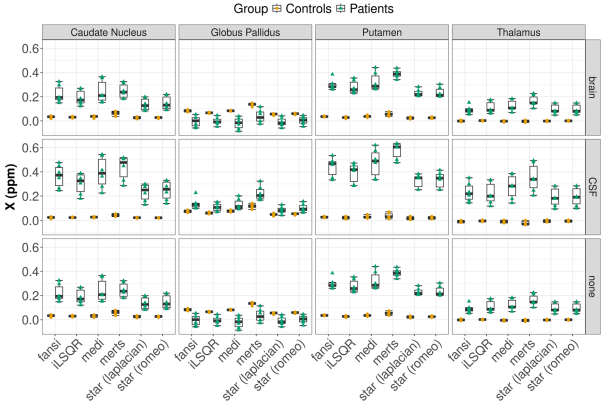Click the X (ppm) y-axis title
The height and width of the screenshot is (406, 605).
pyautogui.click(x=12, y=185)
